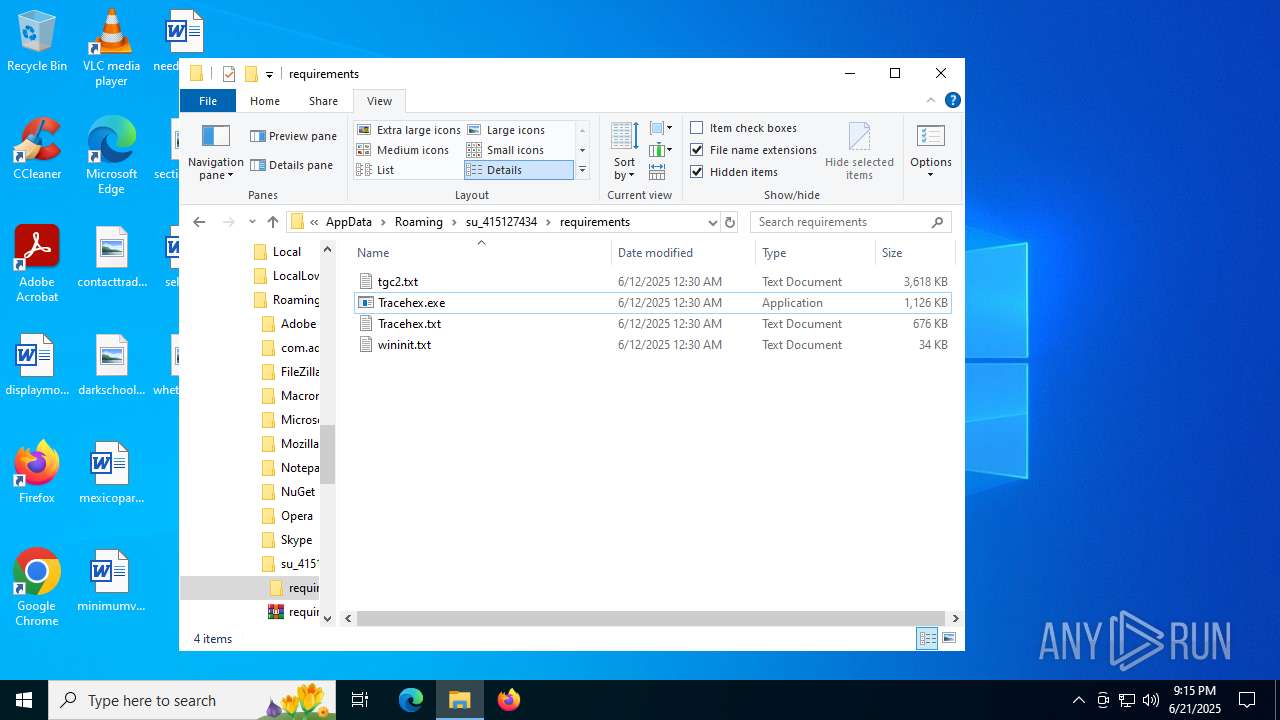Open the Help question mark icon
The image size is (1280, 720).
click(953, 100)
